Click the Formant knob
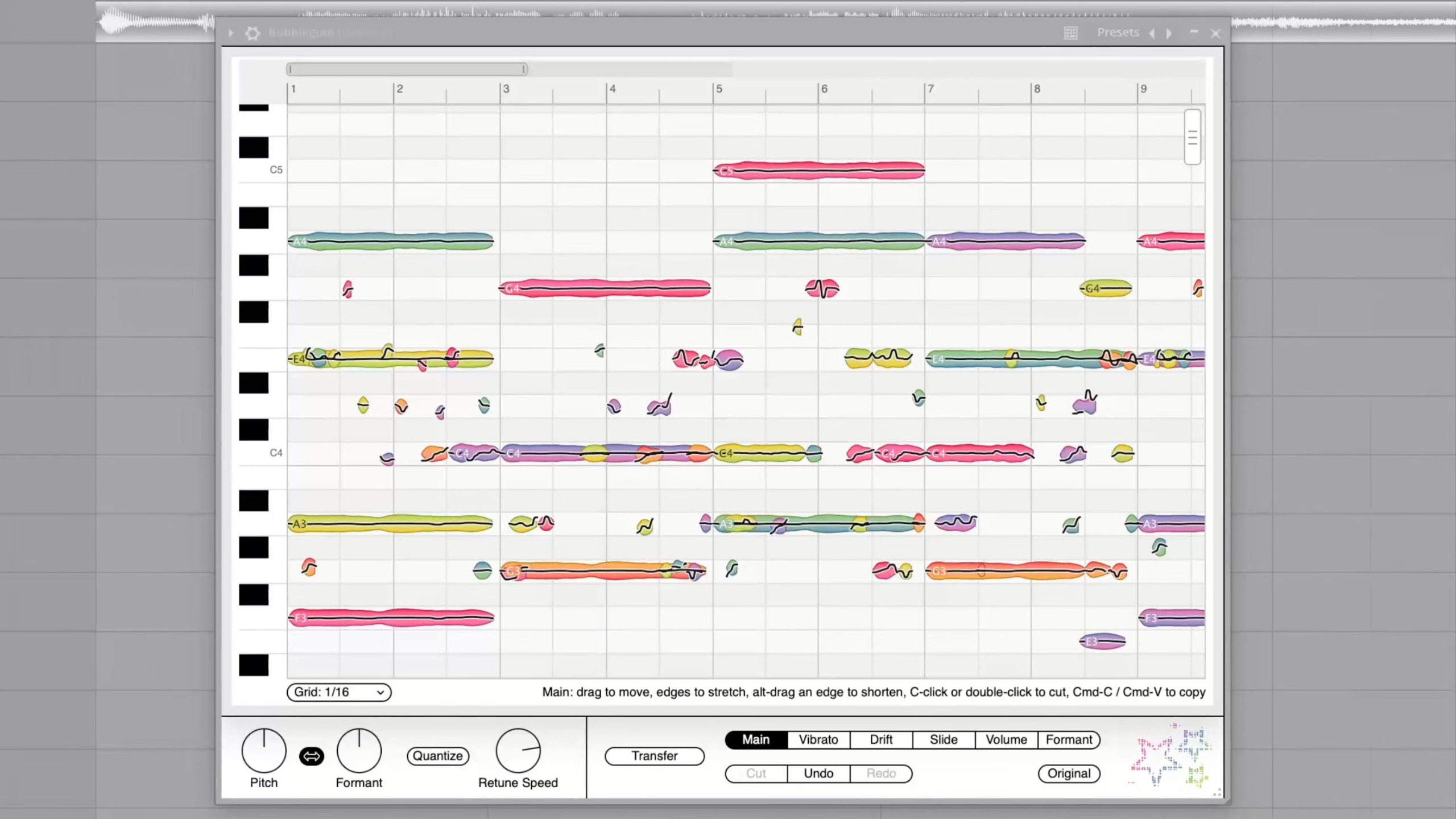Image resolution: width=1456 pixels, height=819 pixels. (x=359, y=751)
